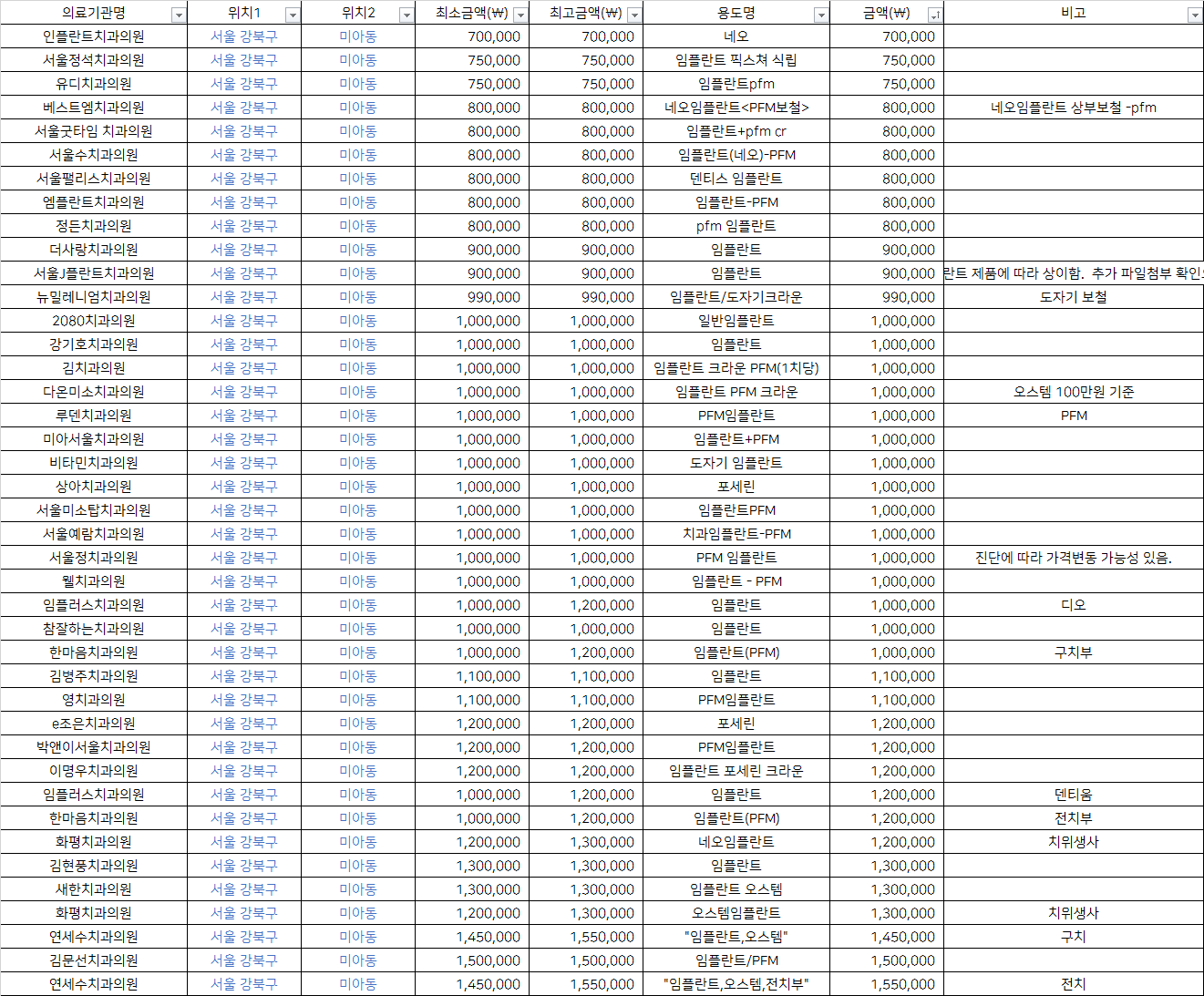Screen dimensions: 1204x996
Task: Select the 참잘하는치과의원 cell
Action: tap(94, 629)
